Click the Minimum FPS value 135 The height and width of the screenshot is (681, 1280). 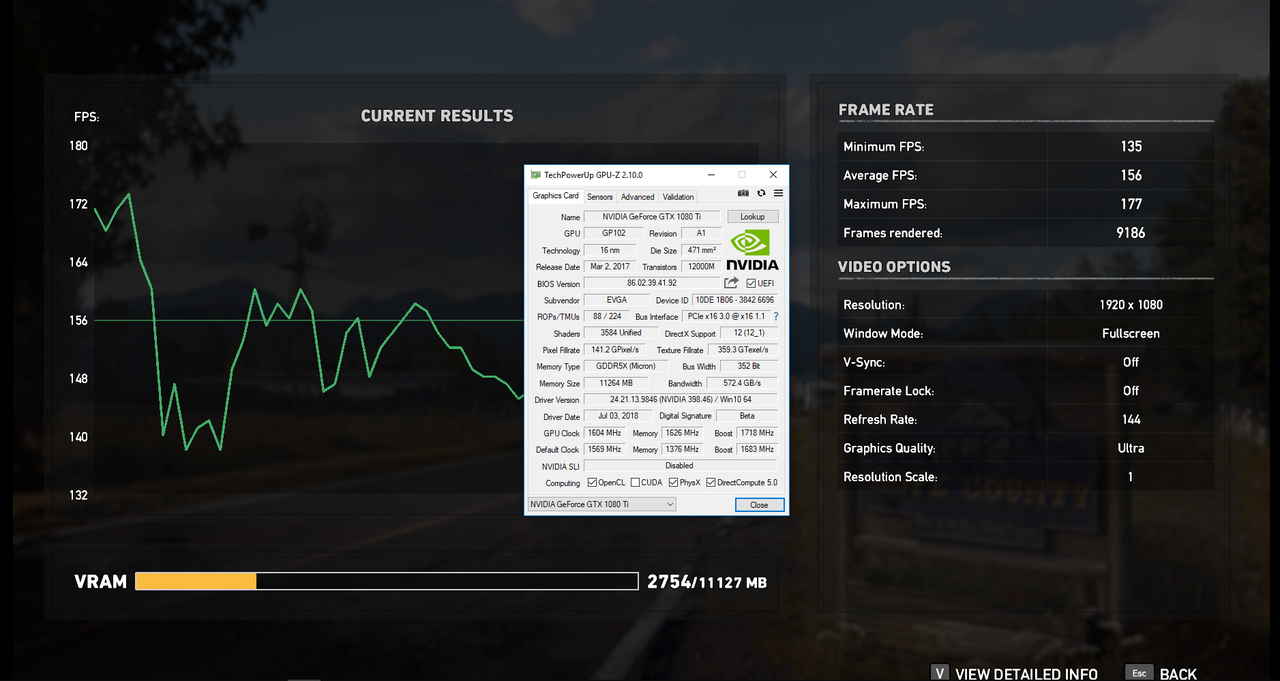[1131, 146]
